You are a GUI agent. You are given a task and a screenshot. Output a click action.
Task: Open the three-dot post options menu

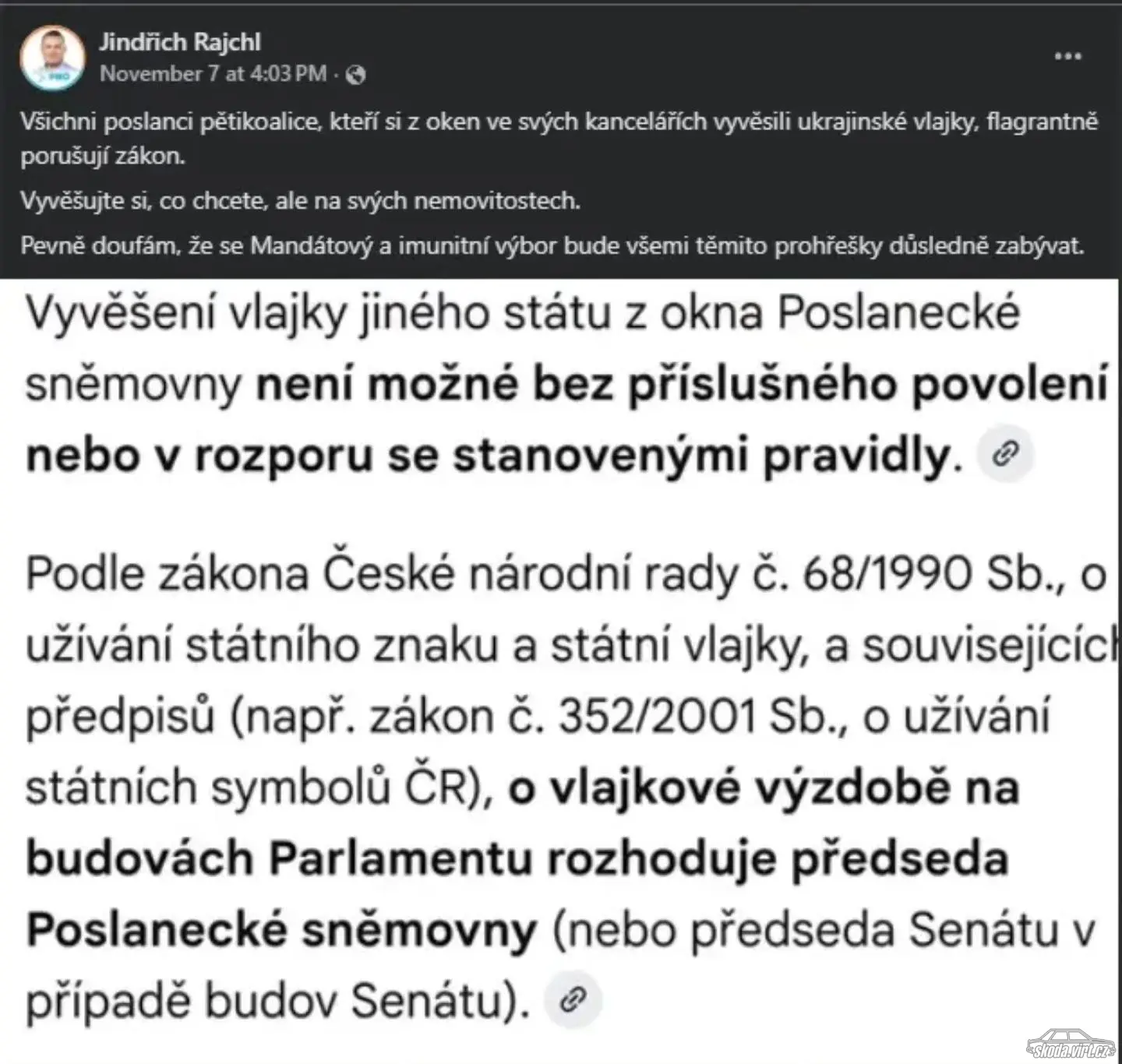[x=1067, y=56]
